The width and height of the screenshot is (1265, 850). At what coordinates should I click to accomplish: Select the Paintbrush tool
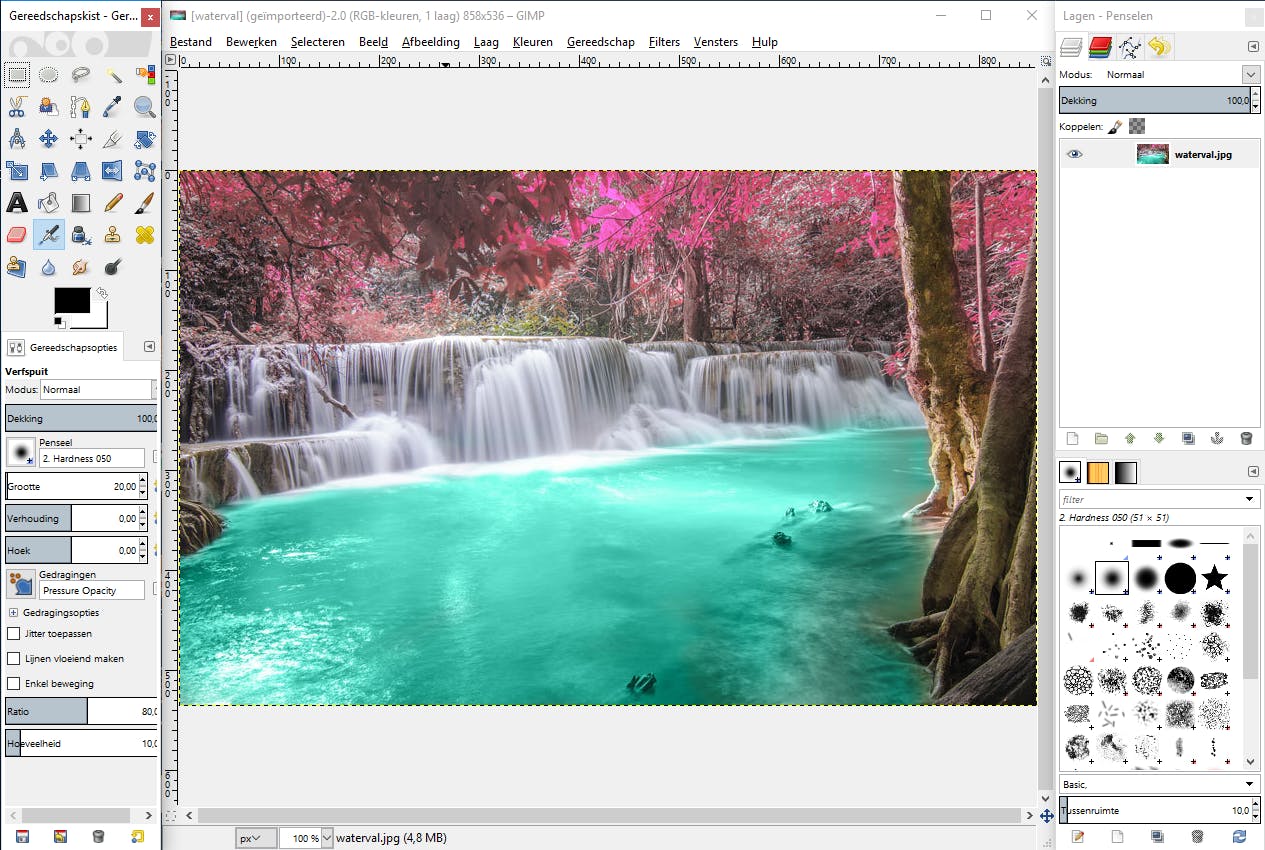145,203
